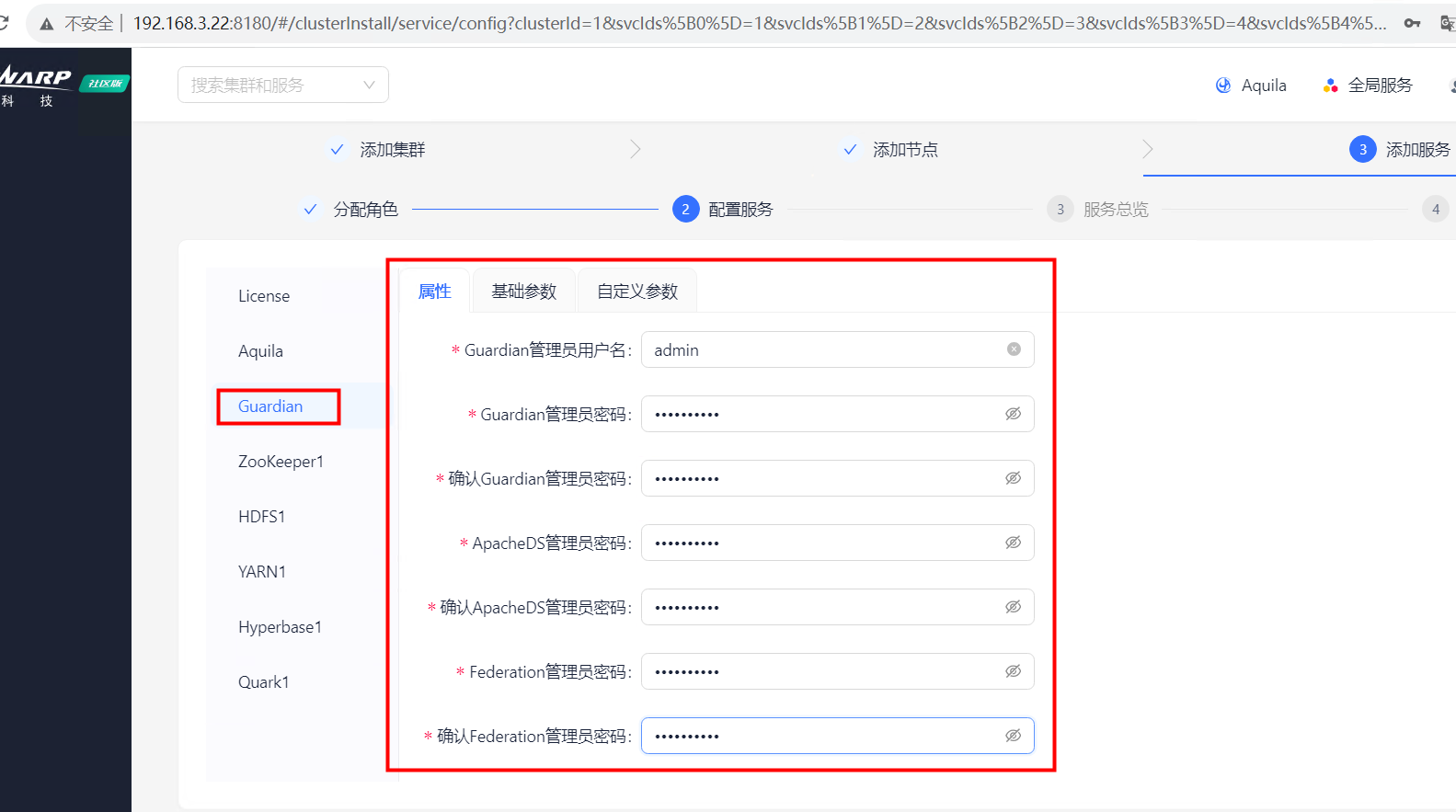
Task: Focus the 确认ApacheDS管理员密码 field
Action: 838,607
